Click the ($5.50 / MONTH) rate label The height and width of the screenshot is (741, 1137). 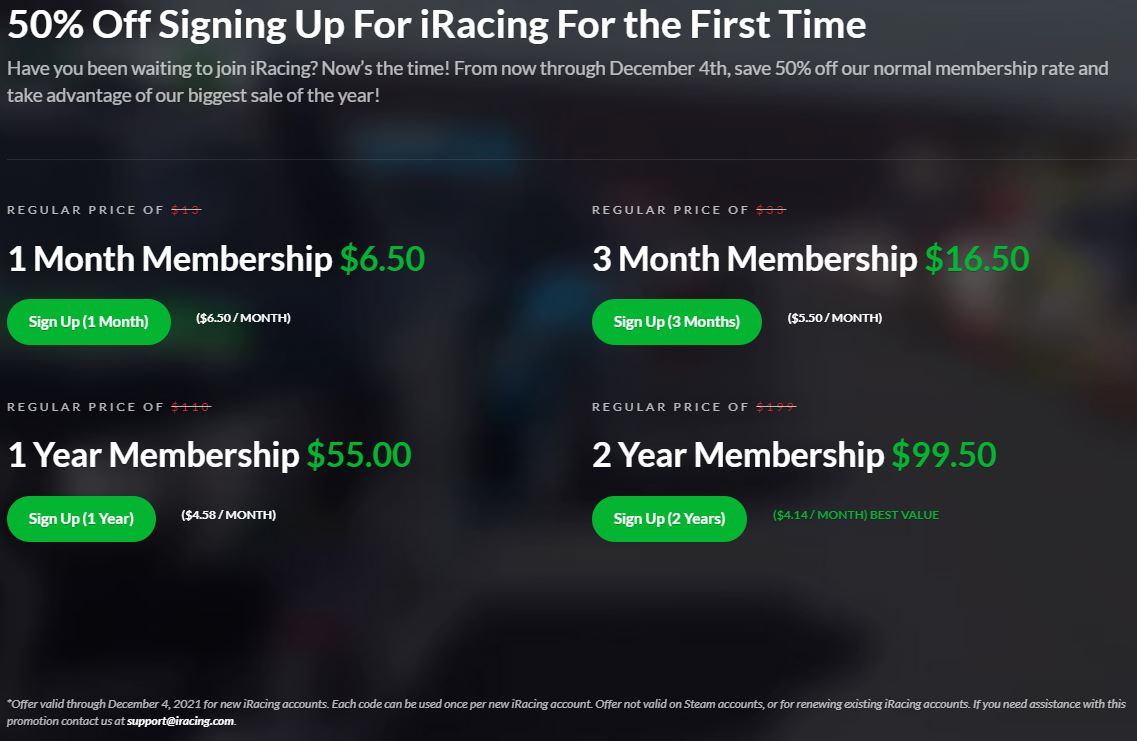coord(834,318)
